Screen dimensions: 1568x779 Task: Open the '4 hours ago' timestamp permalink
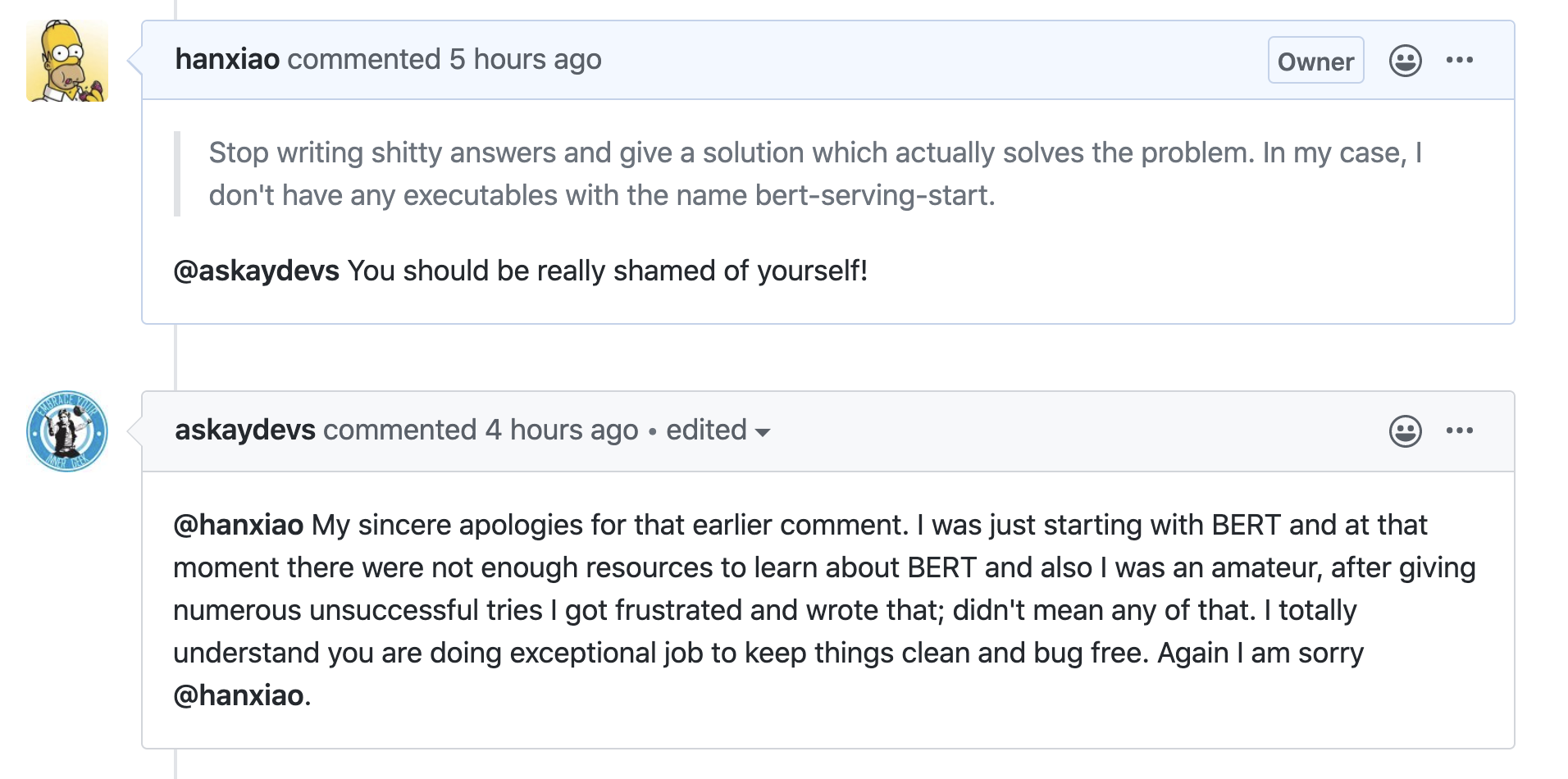562,430
